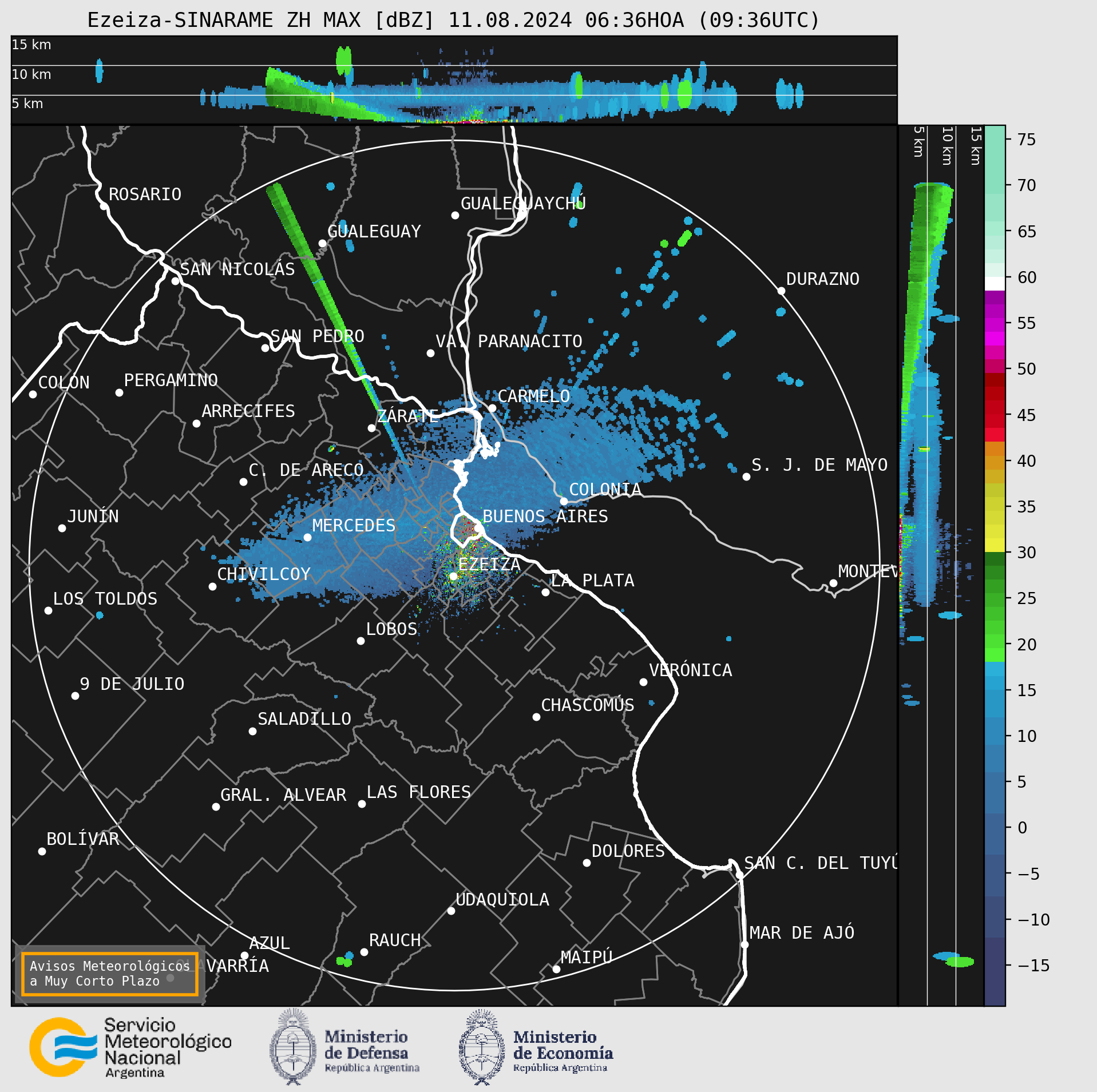
Task: Click the VA. PARANACITO label
Action: pos(509,342)
